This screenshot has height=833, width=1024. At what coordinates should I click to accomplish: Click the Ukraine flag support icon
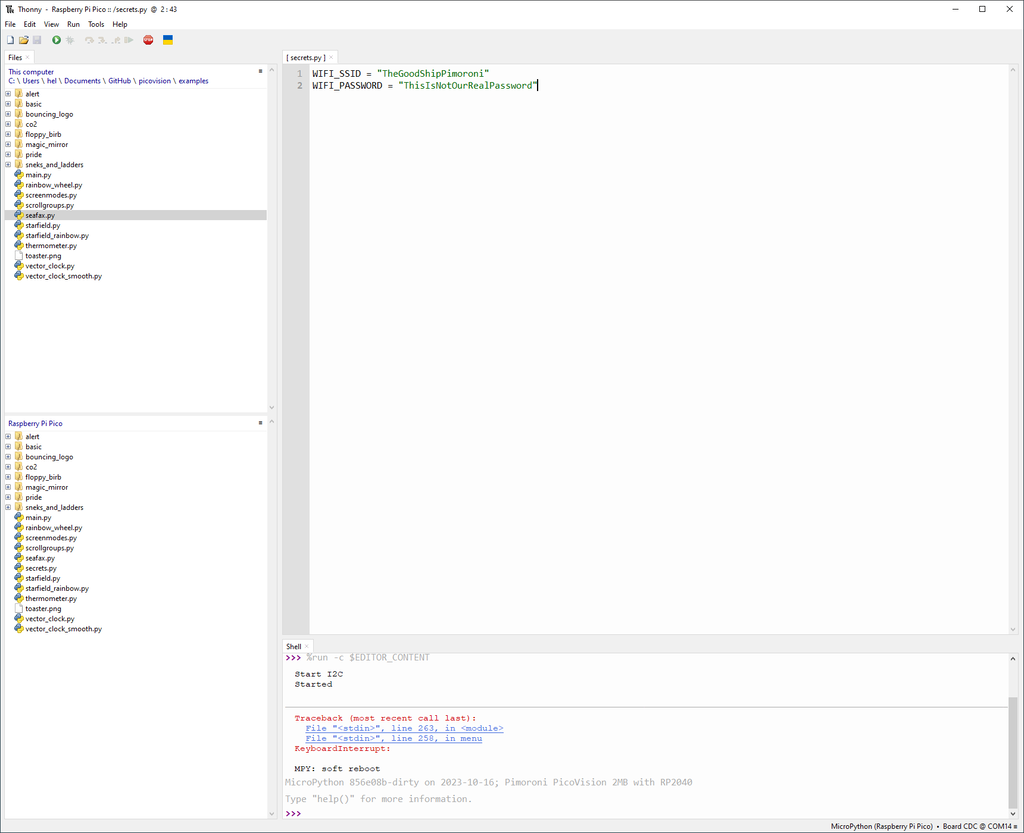pyautogui.click(x=168, y=40)
